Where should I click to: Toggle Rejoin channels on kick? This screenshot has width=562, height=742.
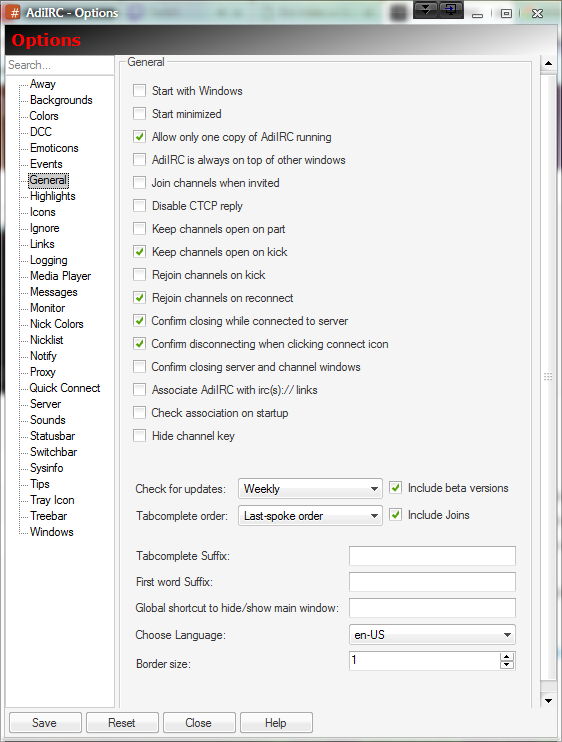click(140, 274)
